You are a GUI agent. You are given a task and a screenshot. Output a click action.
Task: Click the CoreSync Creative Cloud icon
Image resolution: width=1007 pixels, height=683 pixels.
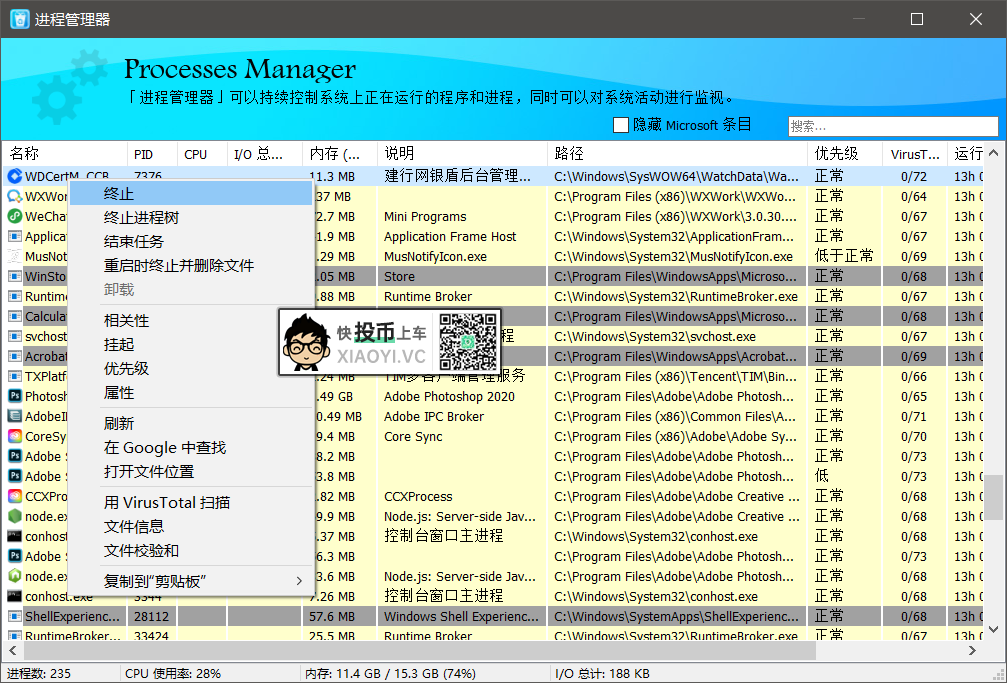(x=14, y=436)
